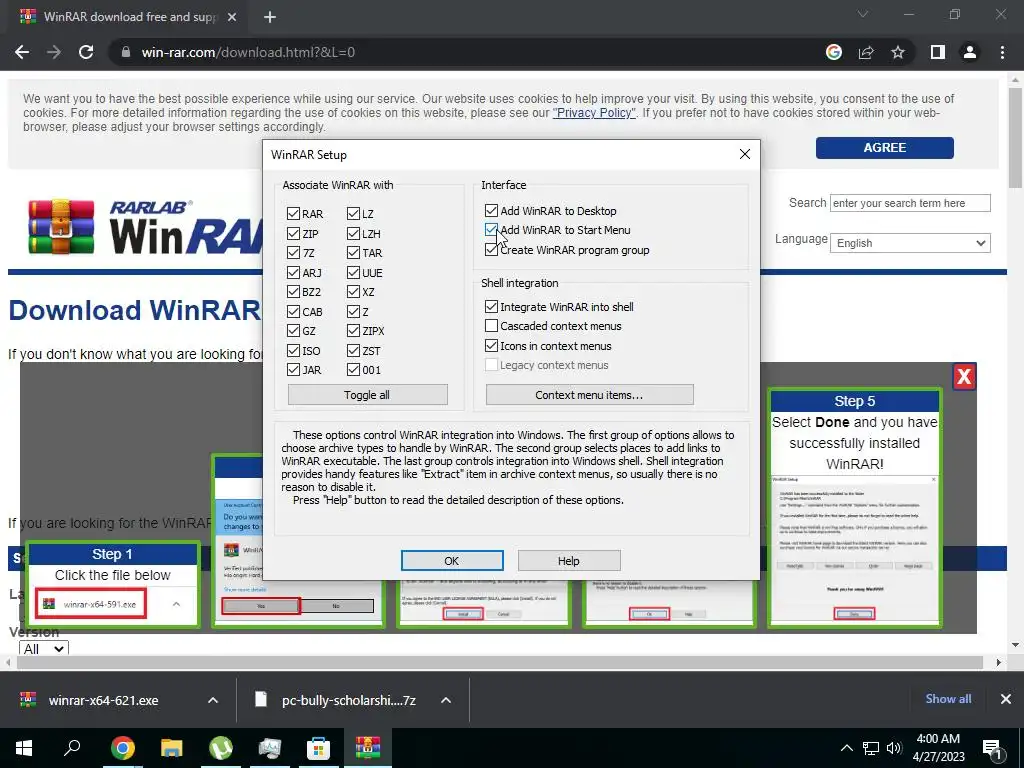Expand options for pc-bully-scholarship 7z download
1024x768 pixels.
pyautogui.click(x=445, y=700)
